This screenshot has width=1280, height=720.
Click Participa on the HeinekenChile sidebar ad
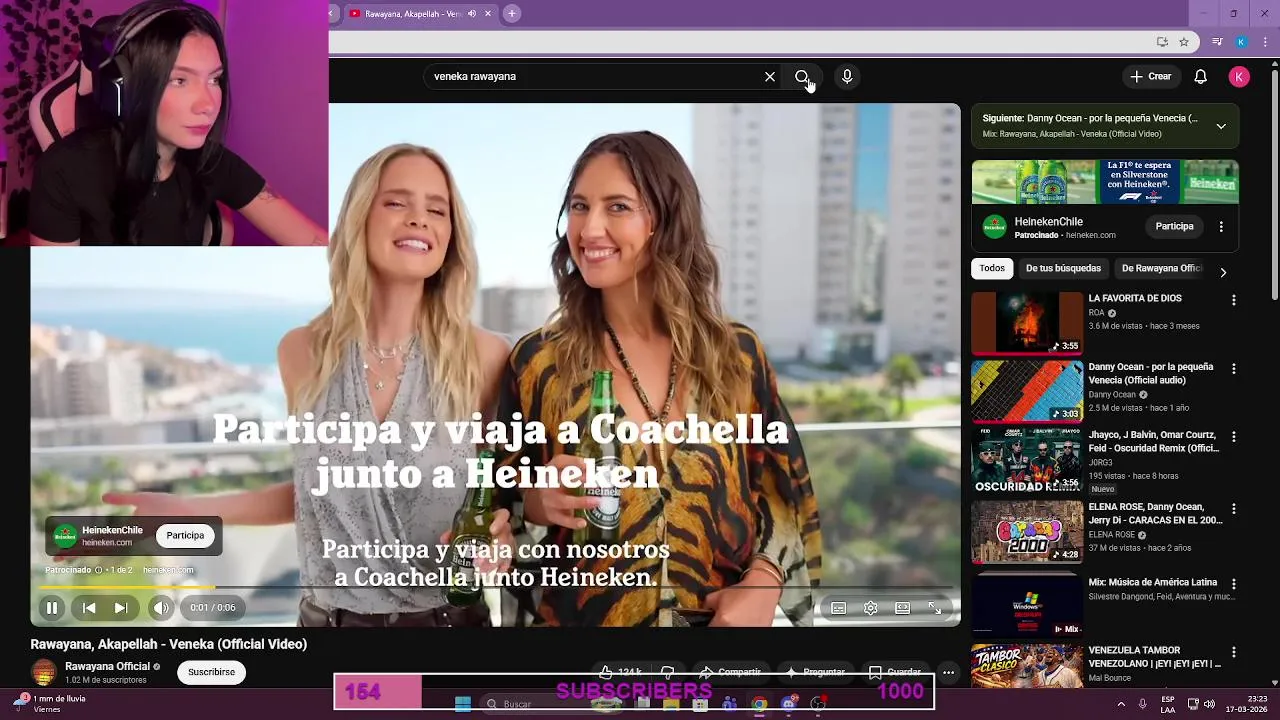point(1175,226)
